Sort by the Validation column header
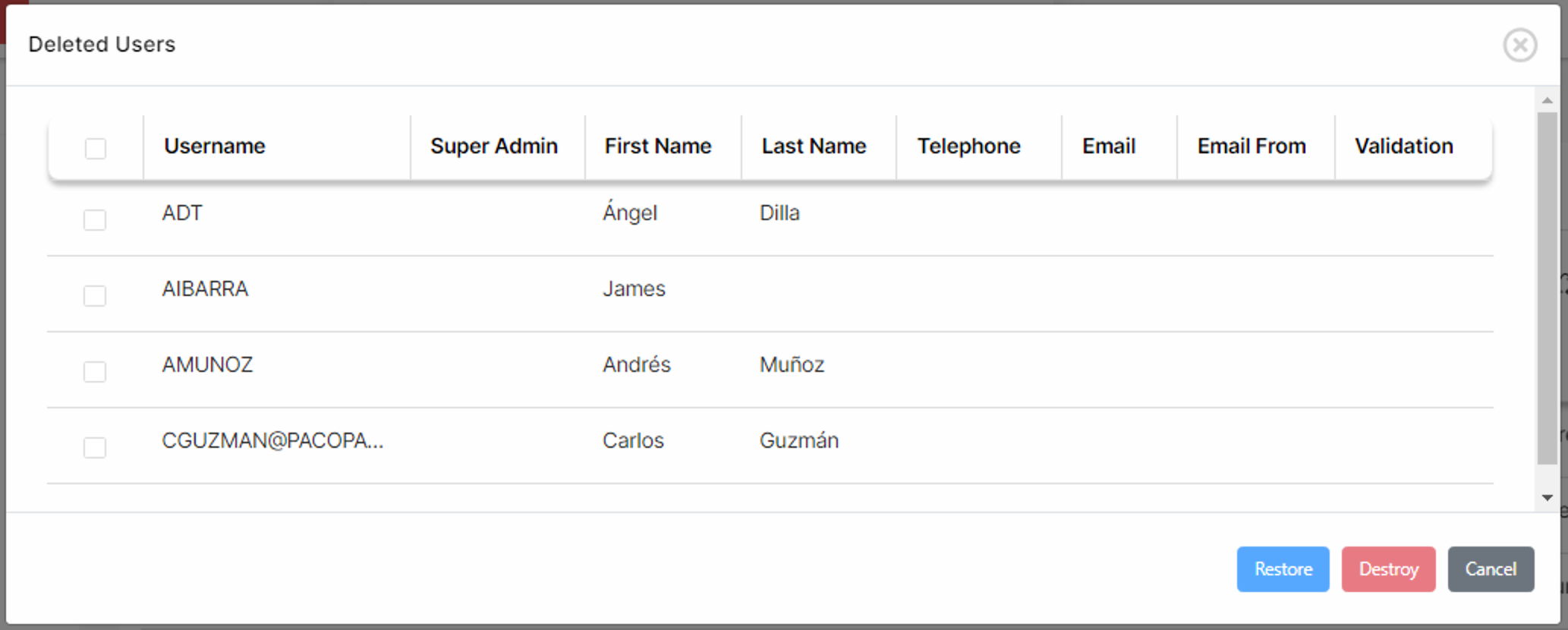The height and width of the screenshot is (630, 1568). (x=1404, y=146)
